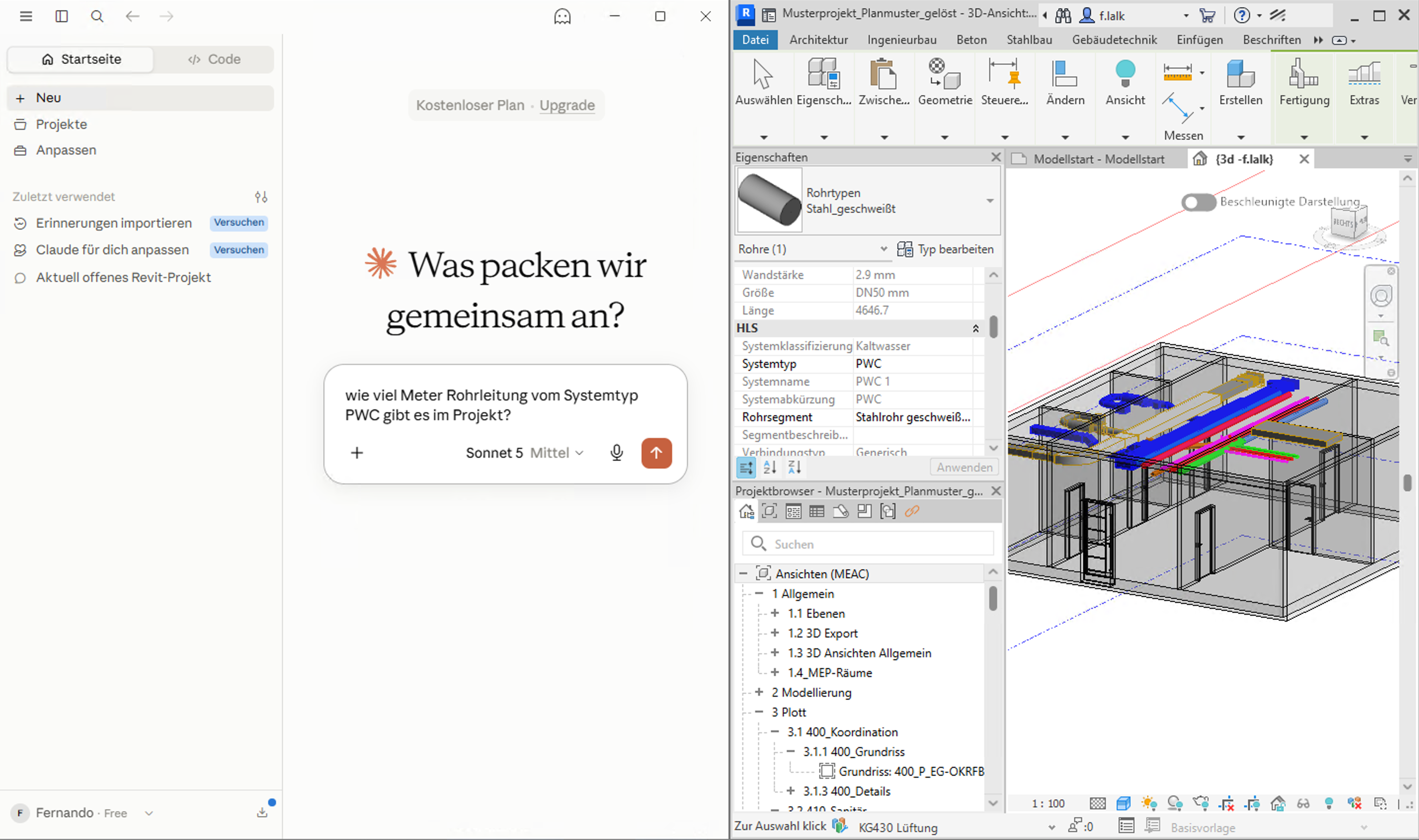This screenshot has height=840, width=1419.
Task: Open the Rohrtypen type selector dropdown
Action: (x=989, y=201)
